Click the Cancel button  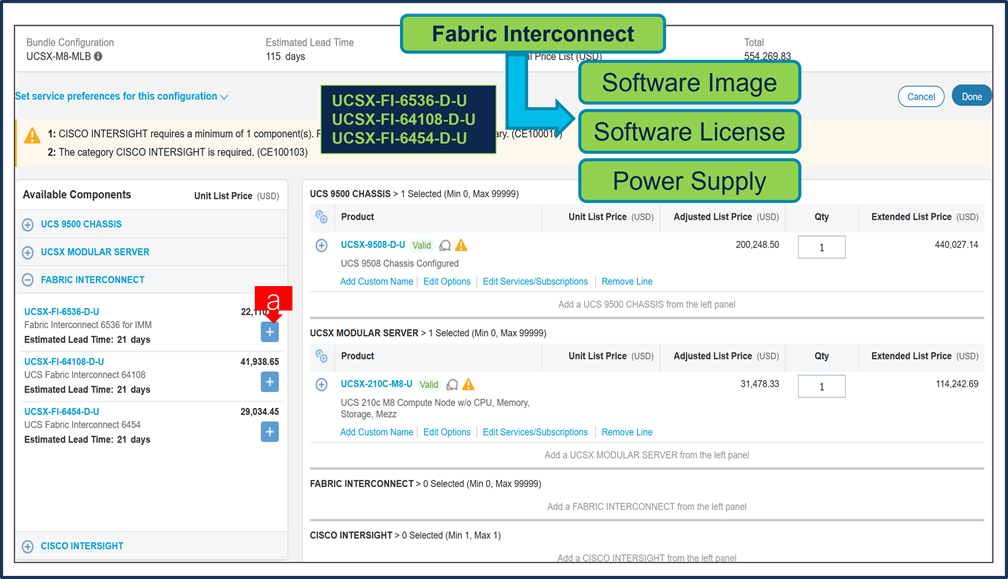point(921,96)
